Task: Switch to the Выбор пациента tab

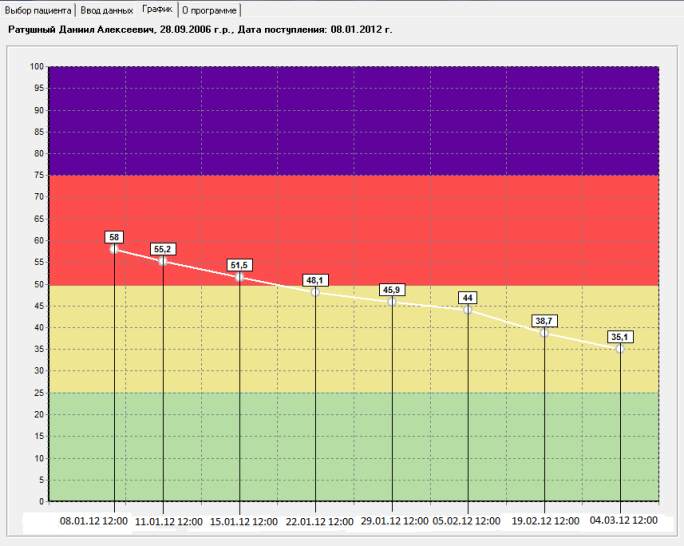Action: 38,10
